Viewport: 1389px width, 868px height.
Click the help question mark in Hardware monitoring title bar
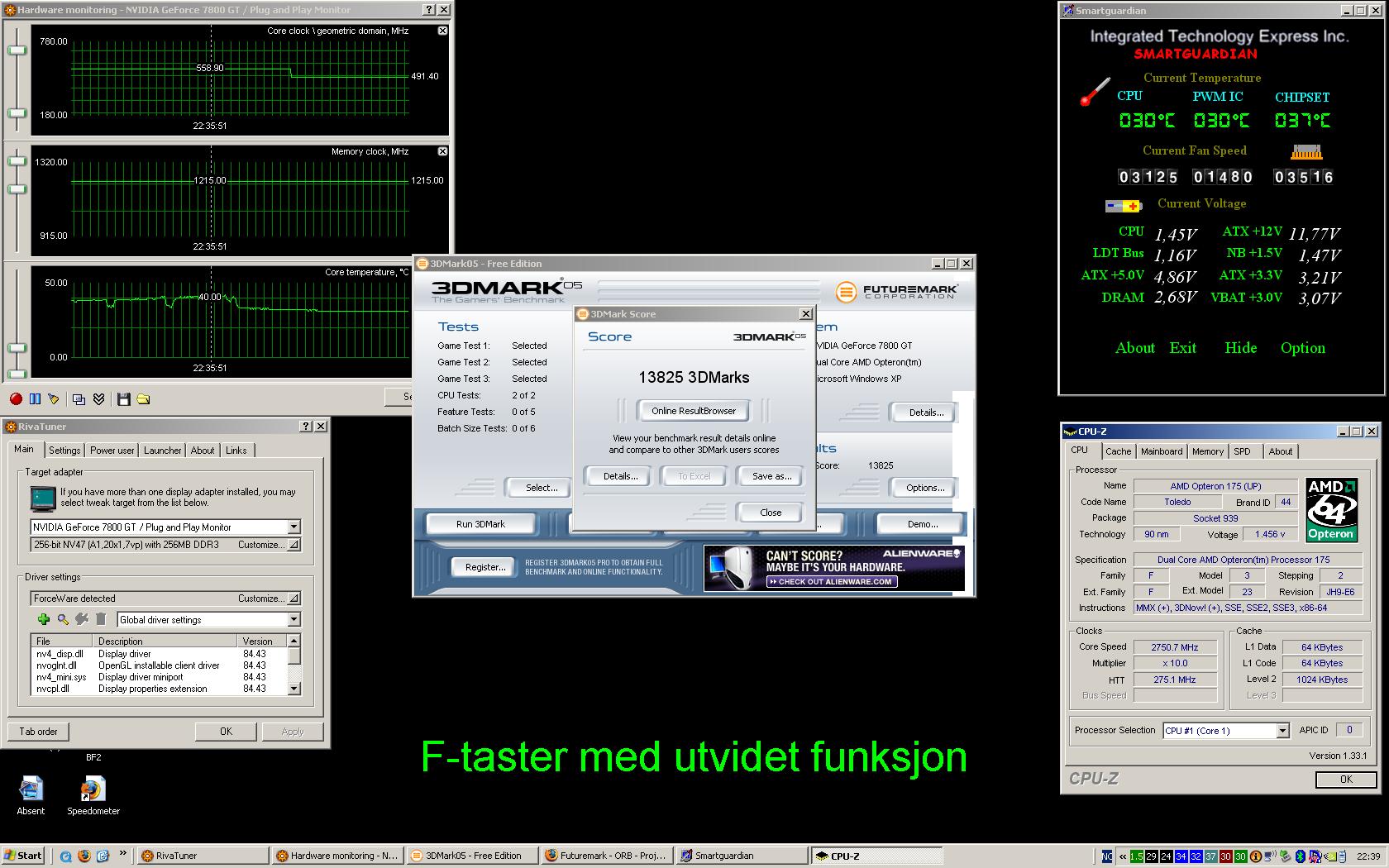tap(429, 10)
